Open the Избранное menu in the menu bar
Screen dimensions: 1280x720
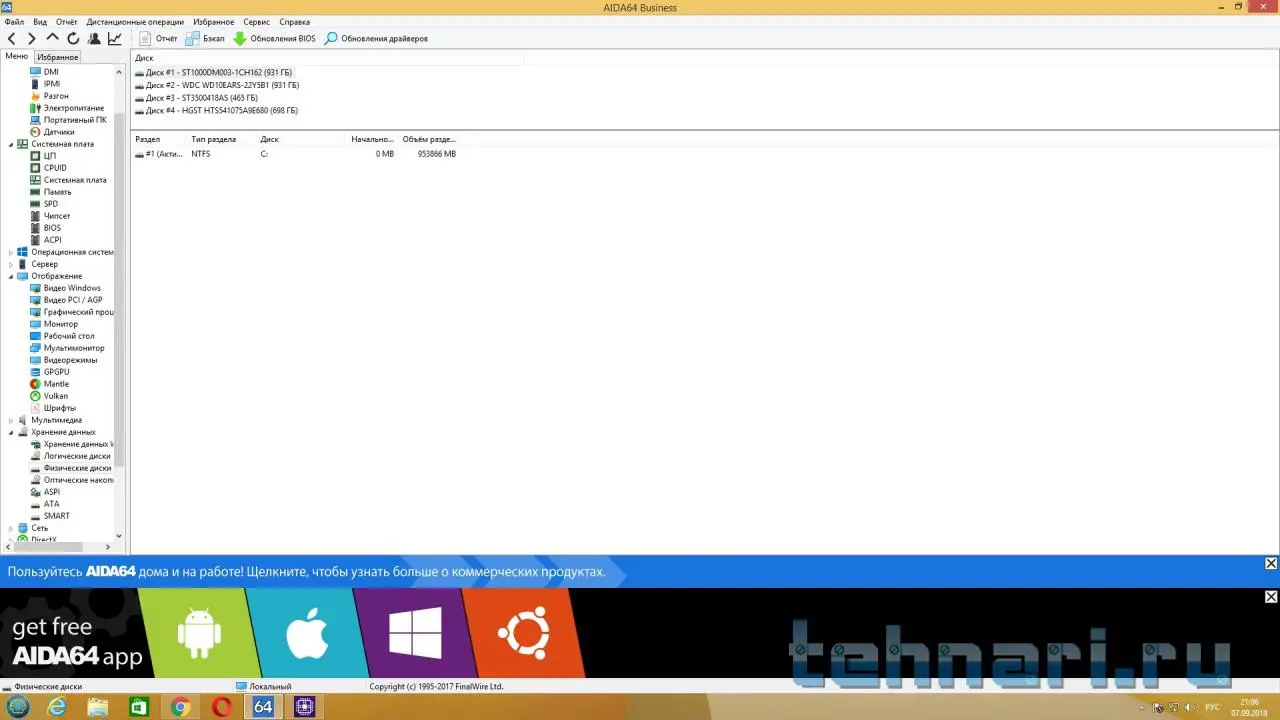tap(214, 22)
